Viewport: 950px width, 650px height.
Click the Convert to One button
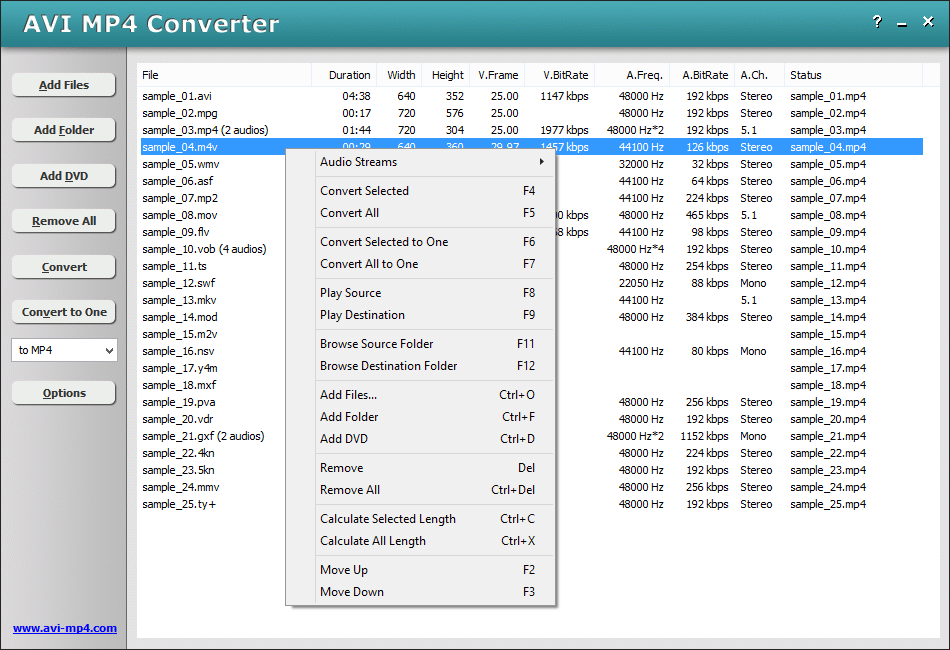[63, 311]
